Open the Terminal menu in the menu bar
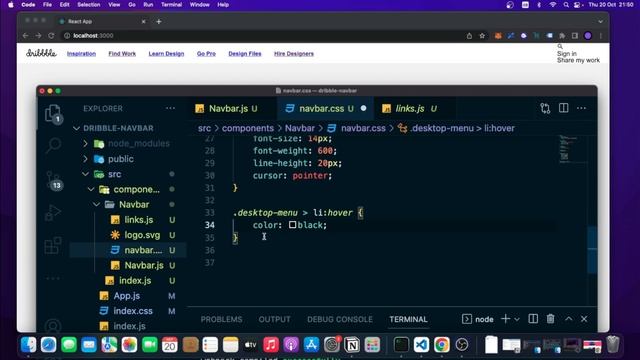This screenshot has width=640, height=360. coord(171,5)
